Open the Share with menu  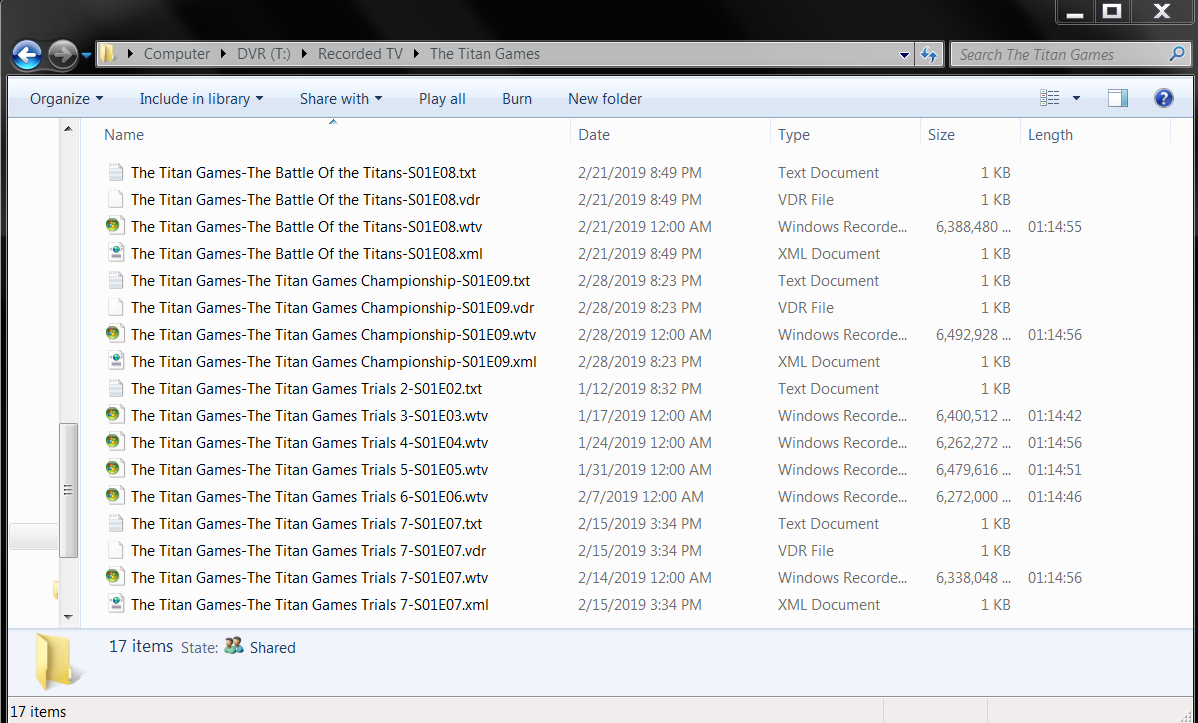(340, 98)
